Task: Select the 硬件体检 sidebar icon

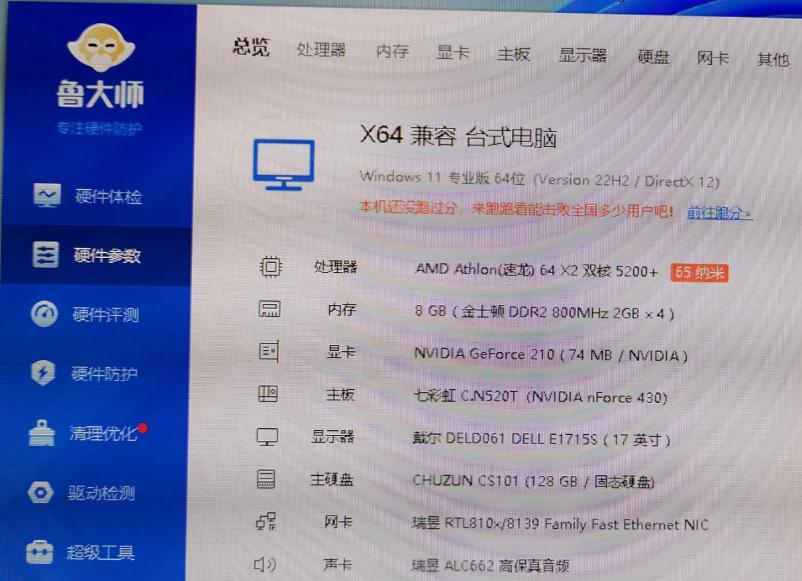Action: pos(45,197)
